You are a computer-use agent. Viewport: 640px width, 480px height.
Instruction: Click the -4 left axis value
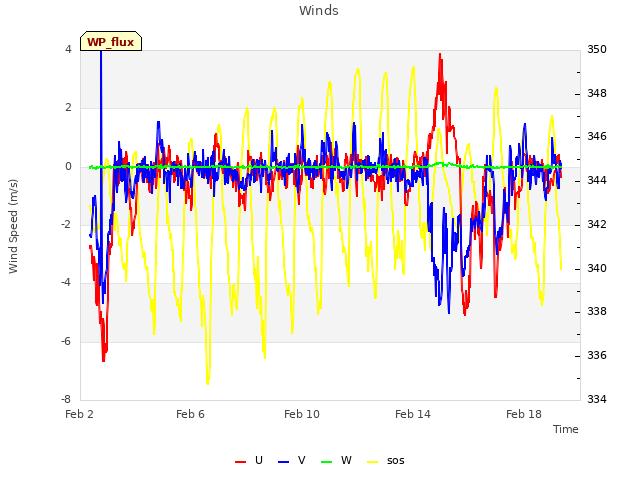point(66,282)
